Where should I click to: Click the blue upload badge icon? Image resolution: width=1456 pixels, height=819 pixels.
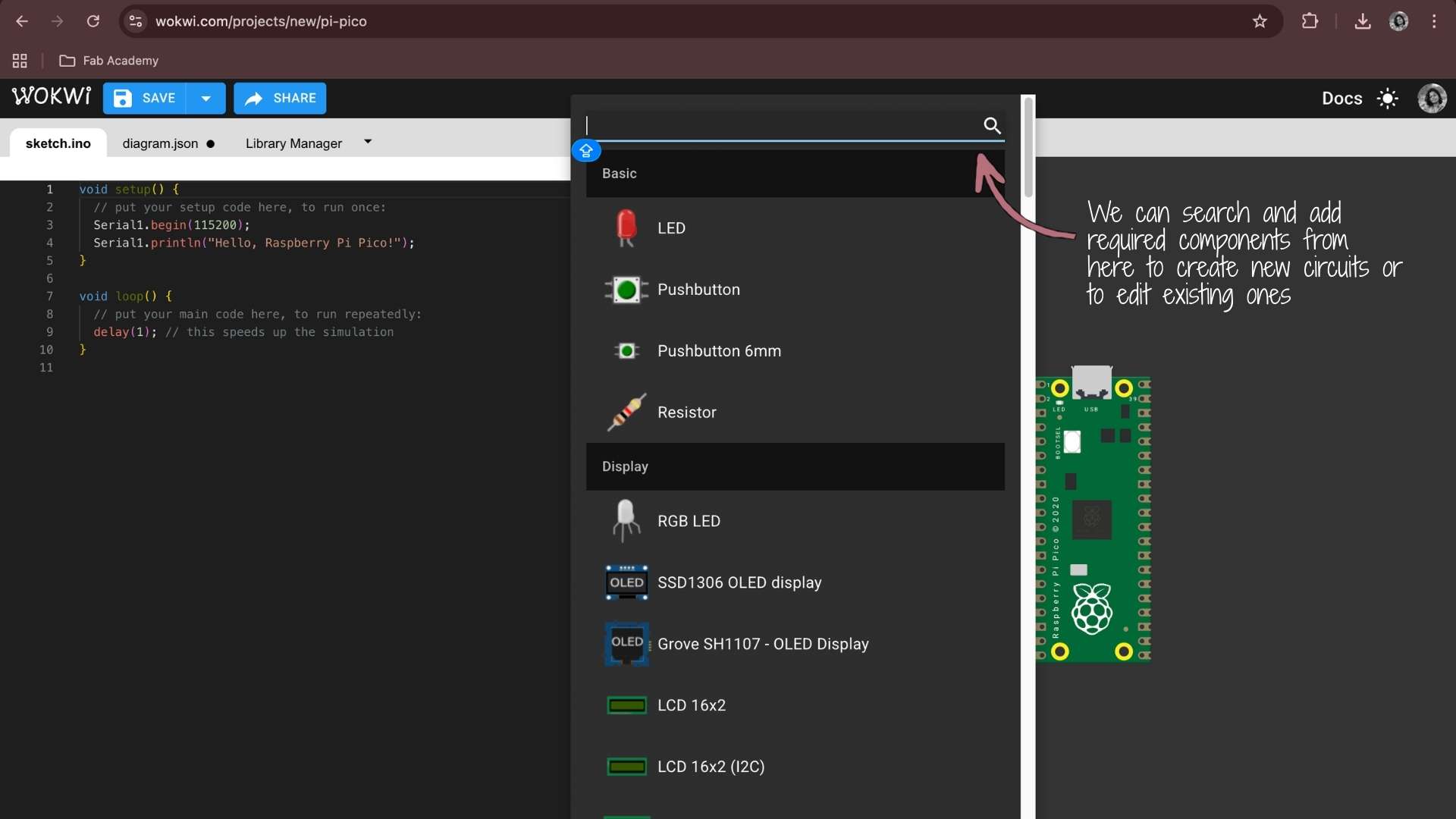[586, 151]
